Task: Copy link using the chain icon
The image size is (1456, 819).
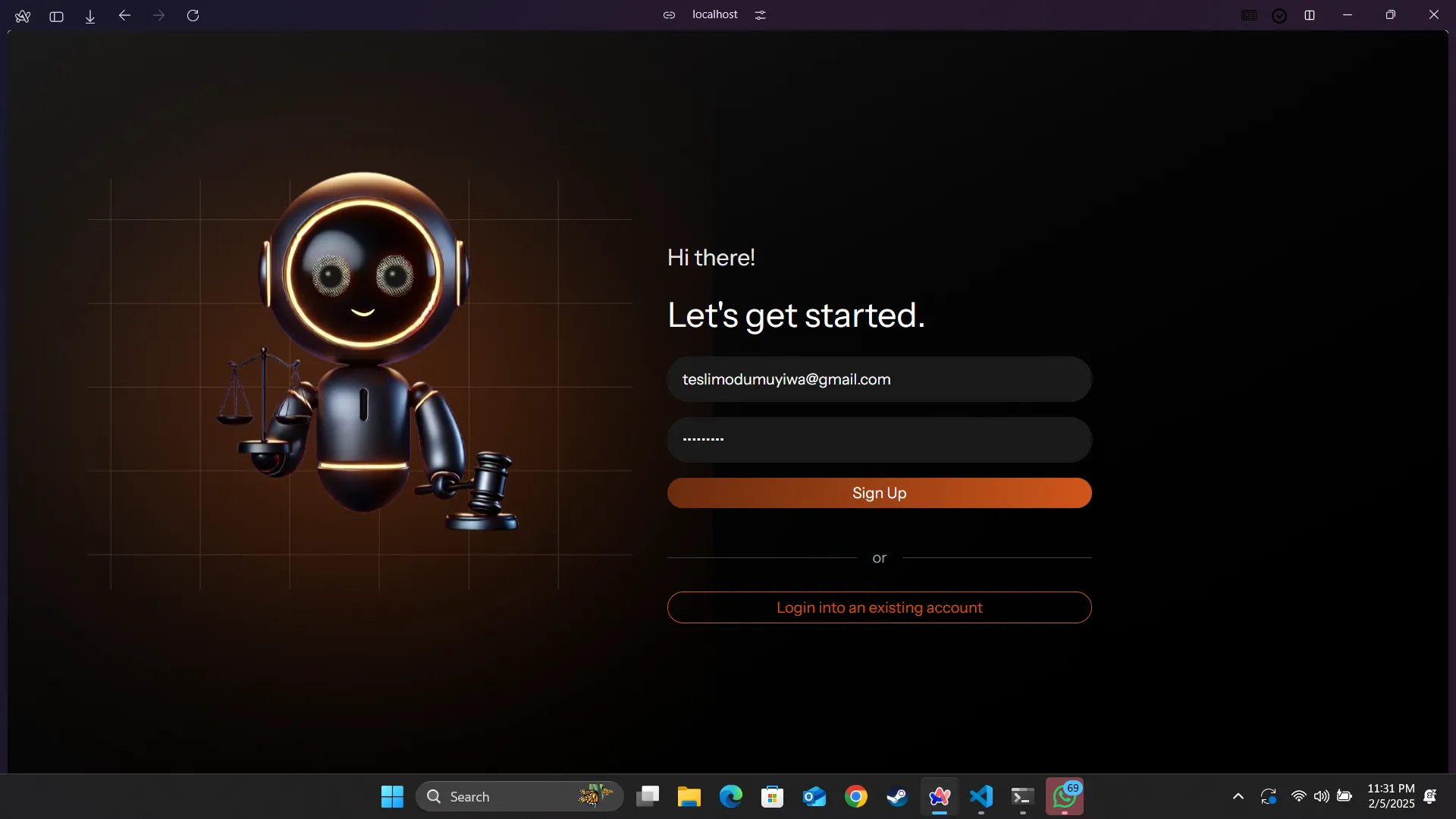Action: pos(669,15)
